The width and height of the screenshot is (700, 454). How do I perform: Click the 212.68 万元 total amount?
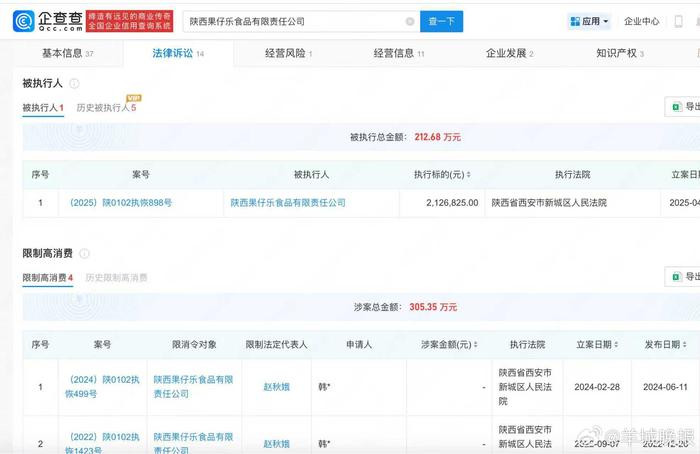tap(437, 137)
